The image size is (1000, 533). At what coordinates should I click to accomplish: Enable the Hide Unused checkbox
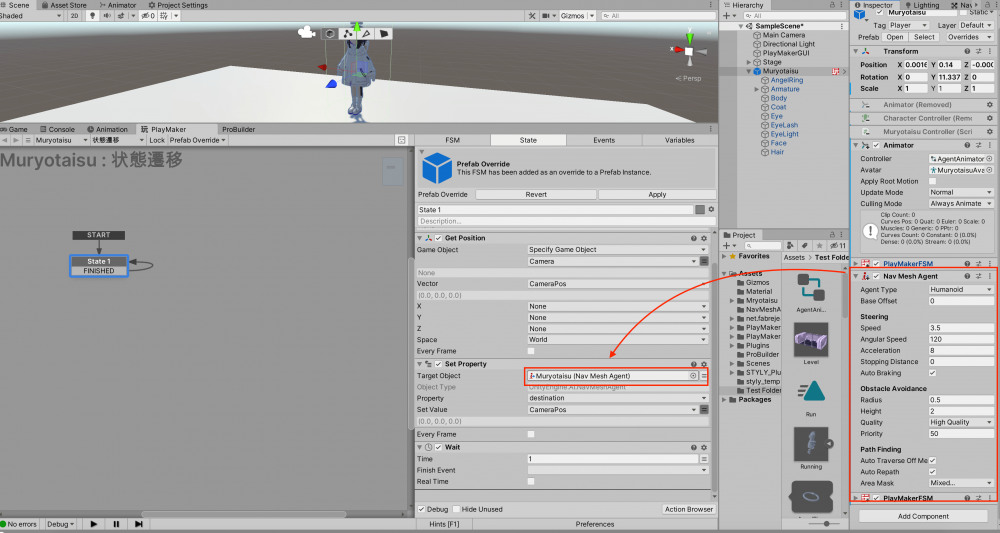coord(456,509)
